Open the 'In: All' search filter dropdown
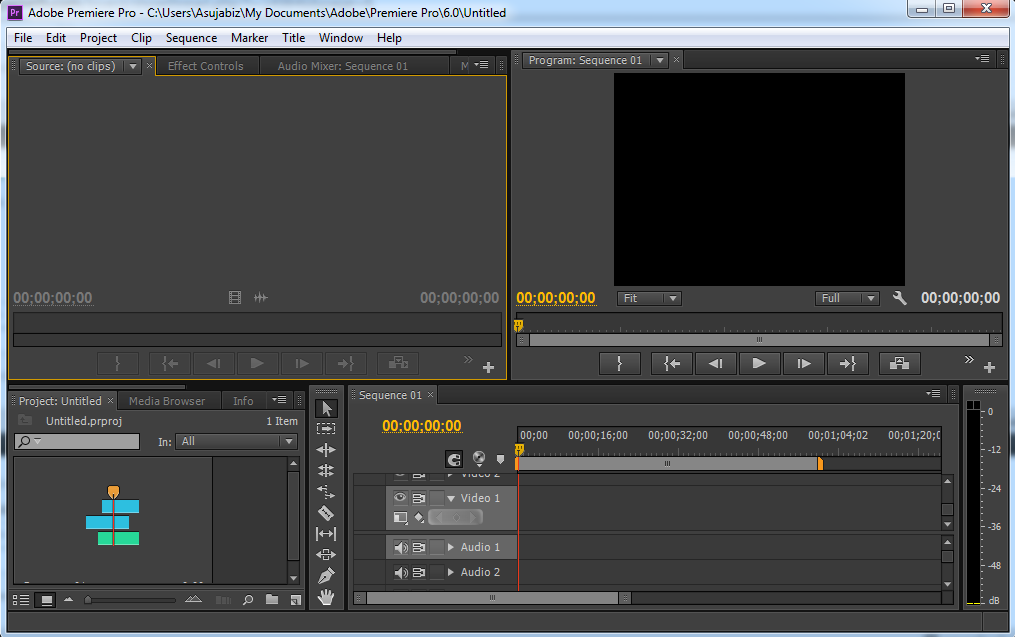The height and width of the screenshot is (637, 1015). [237, 441]
